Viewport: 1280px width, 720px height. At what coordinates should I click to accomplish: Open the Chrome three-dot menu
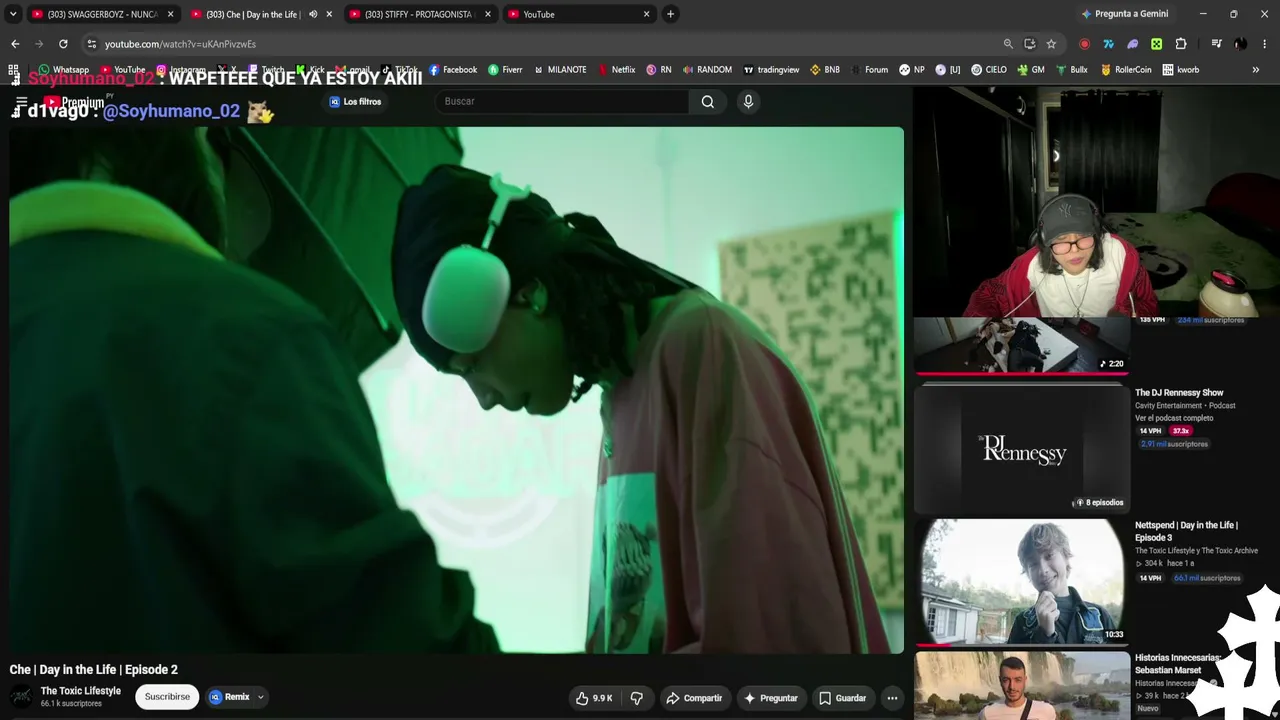click(x=1264, y=44)
